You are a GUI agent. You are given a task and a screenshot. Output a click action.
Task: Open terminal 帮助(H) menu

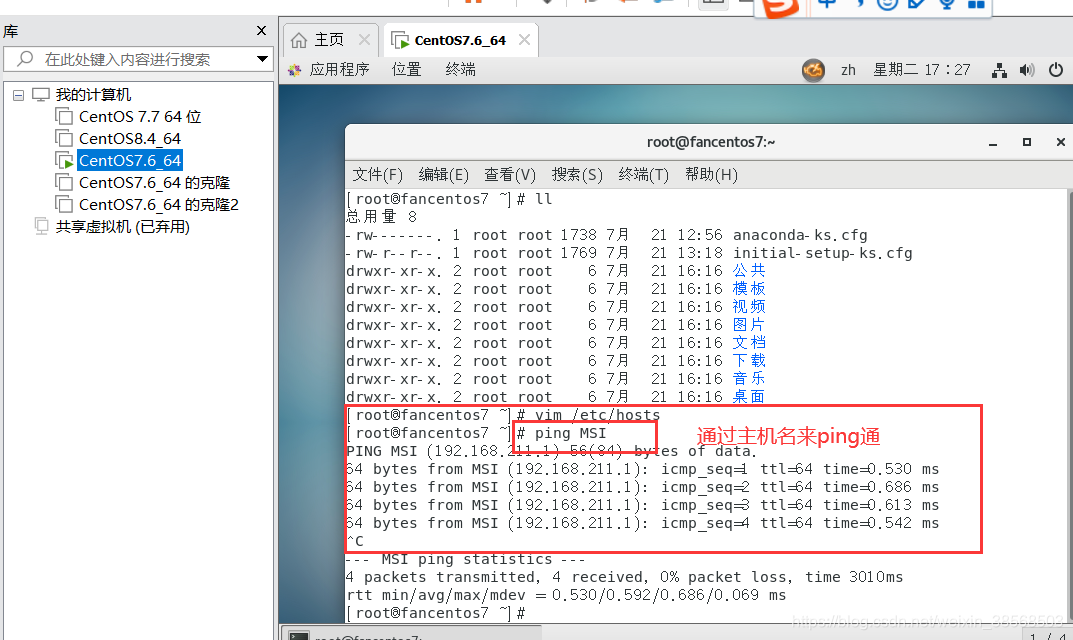click(x=711, y=175)
